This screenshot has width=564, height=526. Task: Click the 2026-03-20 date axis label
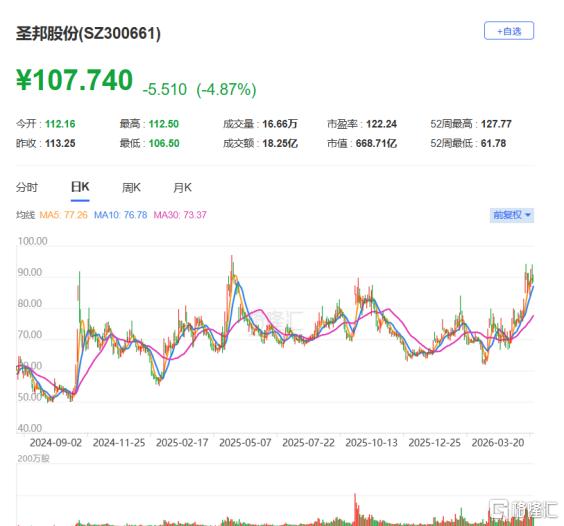pyautogui.click(x=498, y=443)
